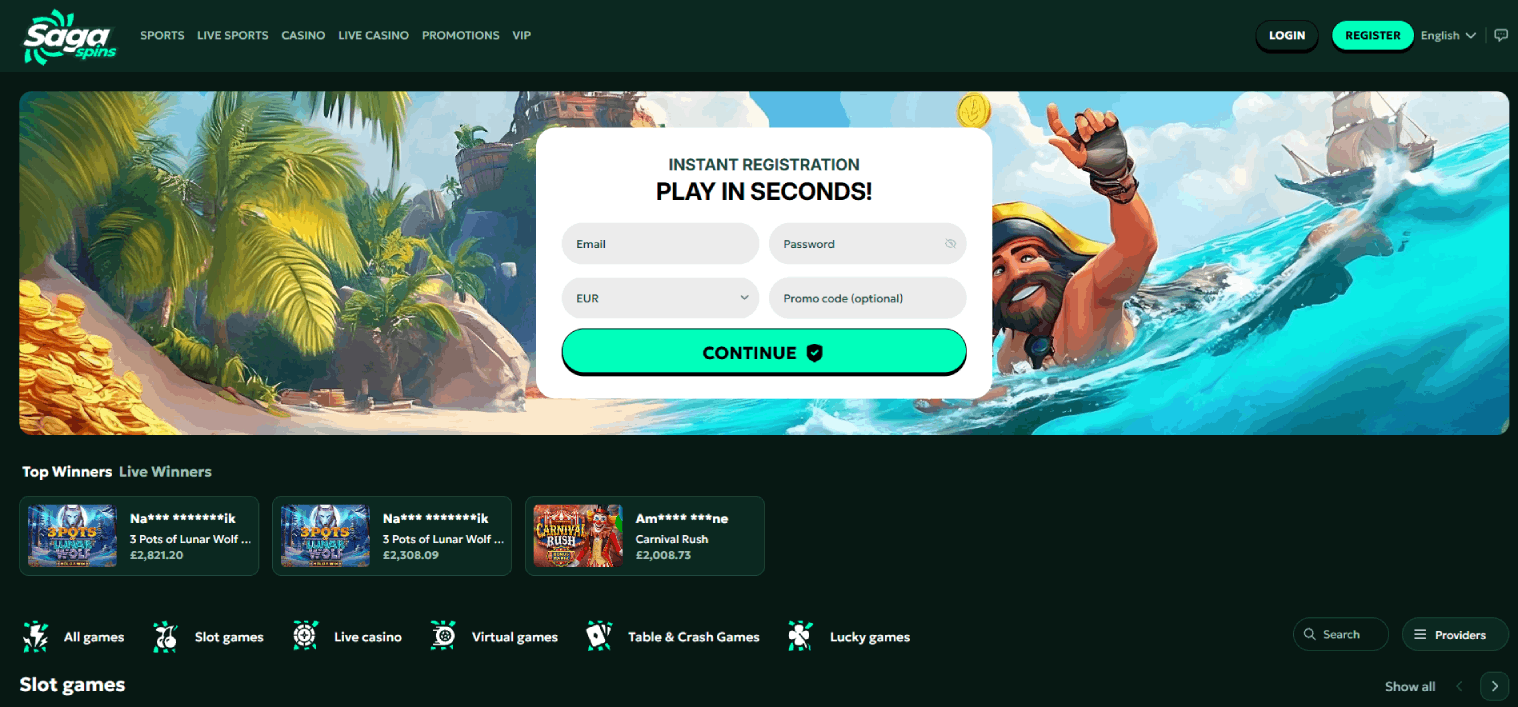Switch to the Live Winners tab
This screenshot has height=707, width=1518.
click(165, 471)
